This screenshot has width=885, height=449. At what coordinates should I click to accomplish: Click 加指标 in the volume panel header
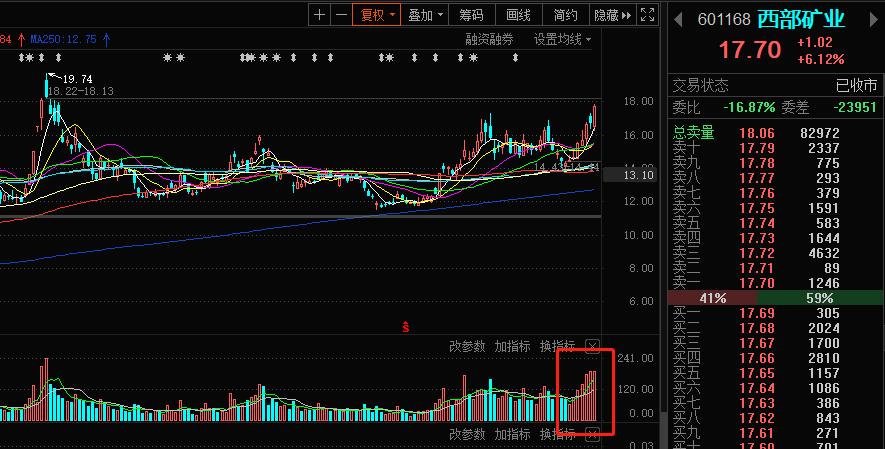coord(512,346)
